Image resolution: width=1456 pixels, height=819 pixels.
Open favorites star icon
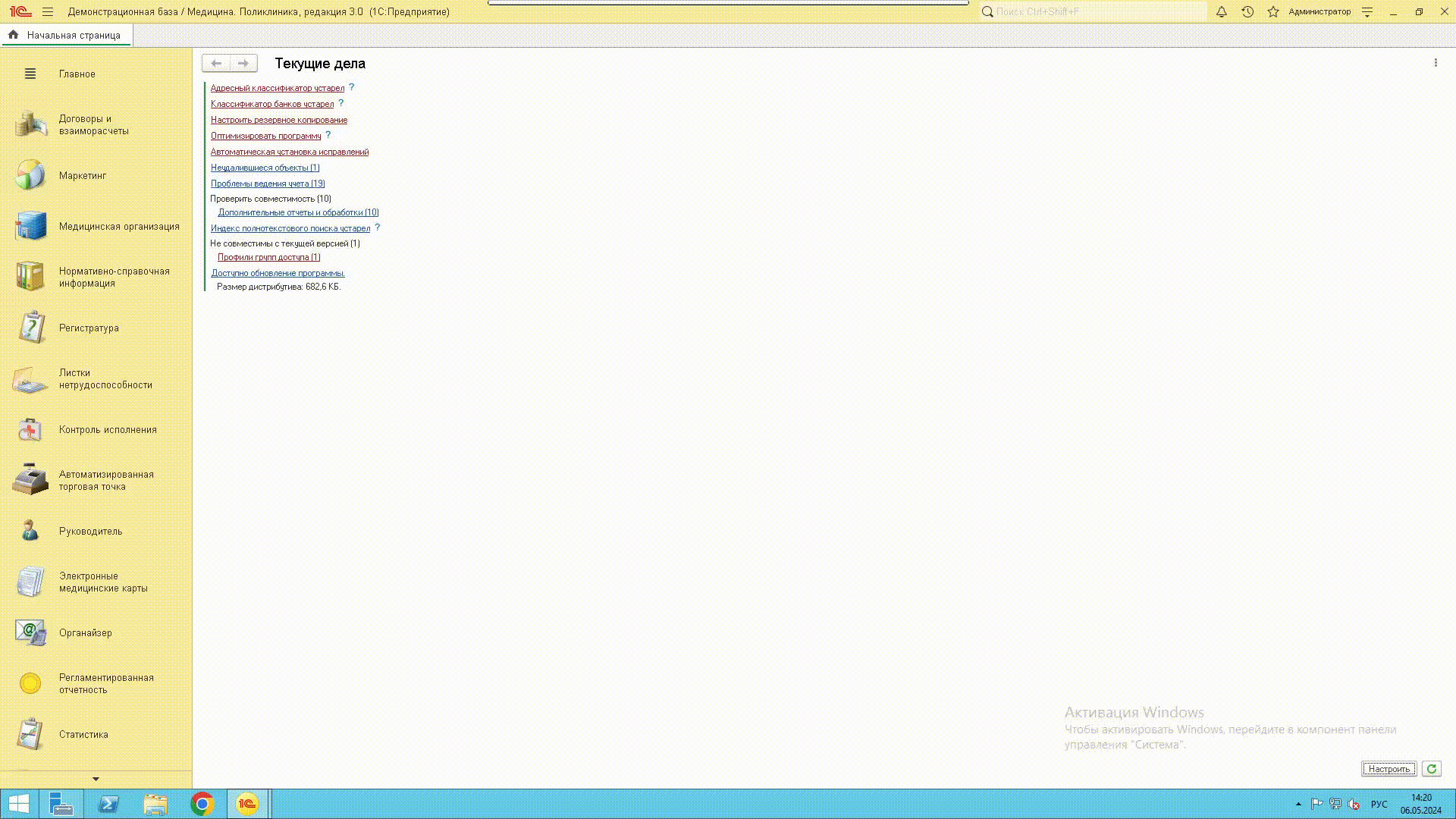pyautogui.click(x=1273, y=12)
